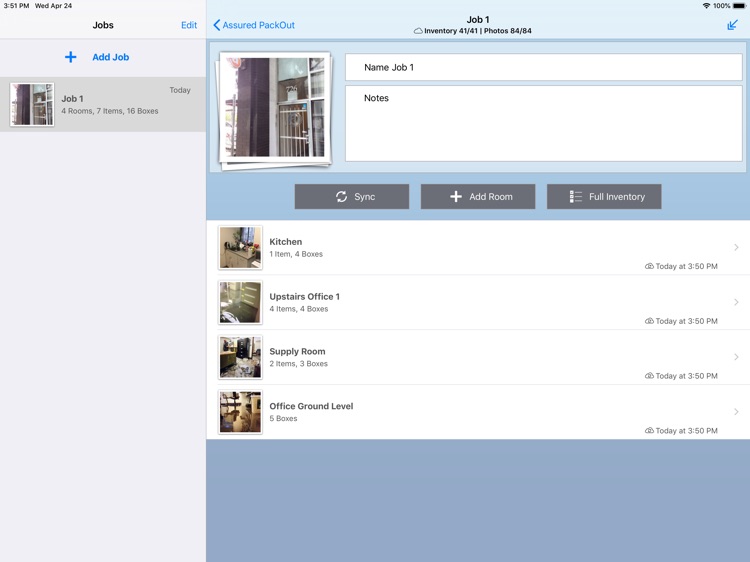
Task: Open Supply Room via its chevron
Action: click(x=736, y=357)
